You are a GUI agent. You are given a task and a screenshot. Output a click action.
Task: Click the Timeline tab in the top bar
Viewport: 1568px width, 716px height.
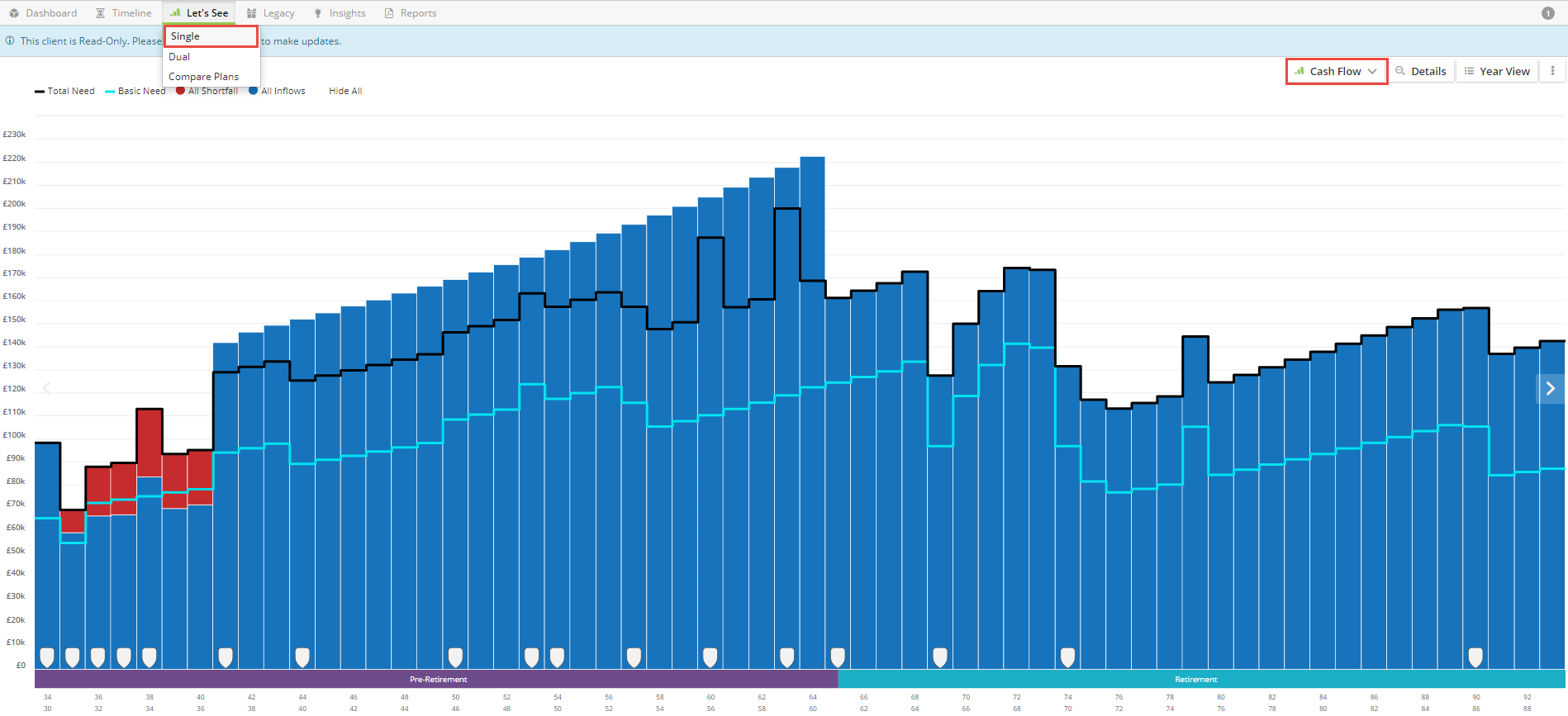(124, 13)
